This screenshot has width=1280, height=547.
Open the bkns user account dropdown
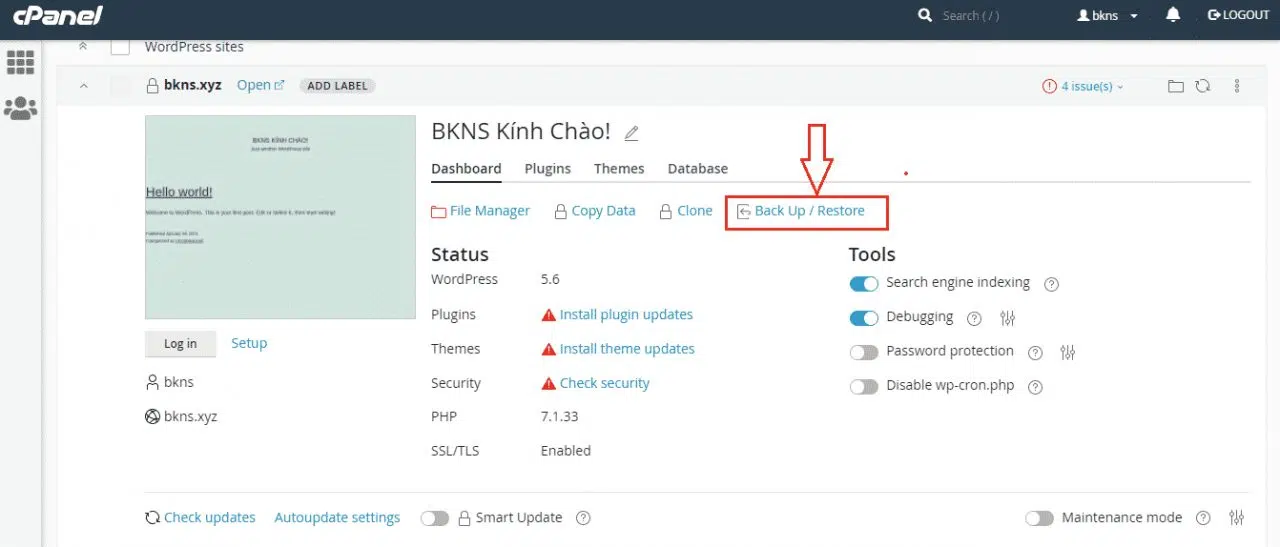[1107, 16]
